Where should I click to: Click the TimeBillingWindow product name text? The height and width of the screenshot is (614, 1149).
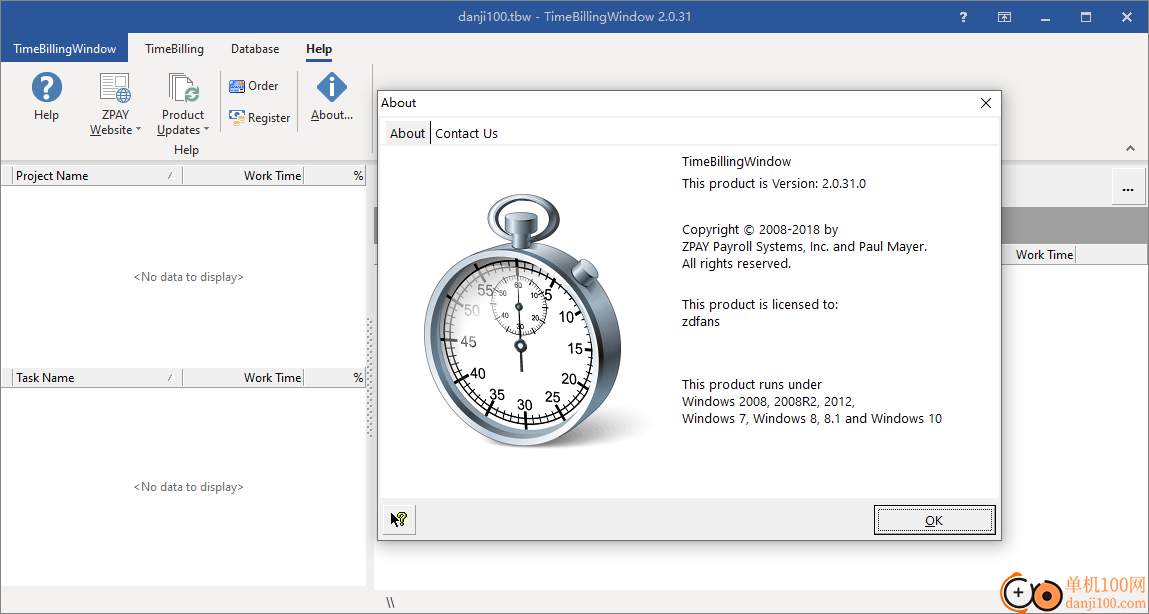click(x=736, y=161)
